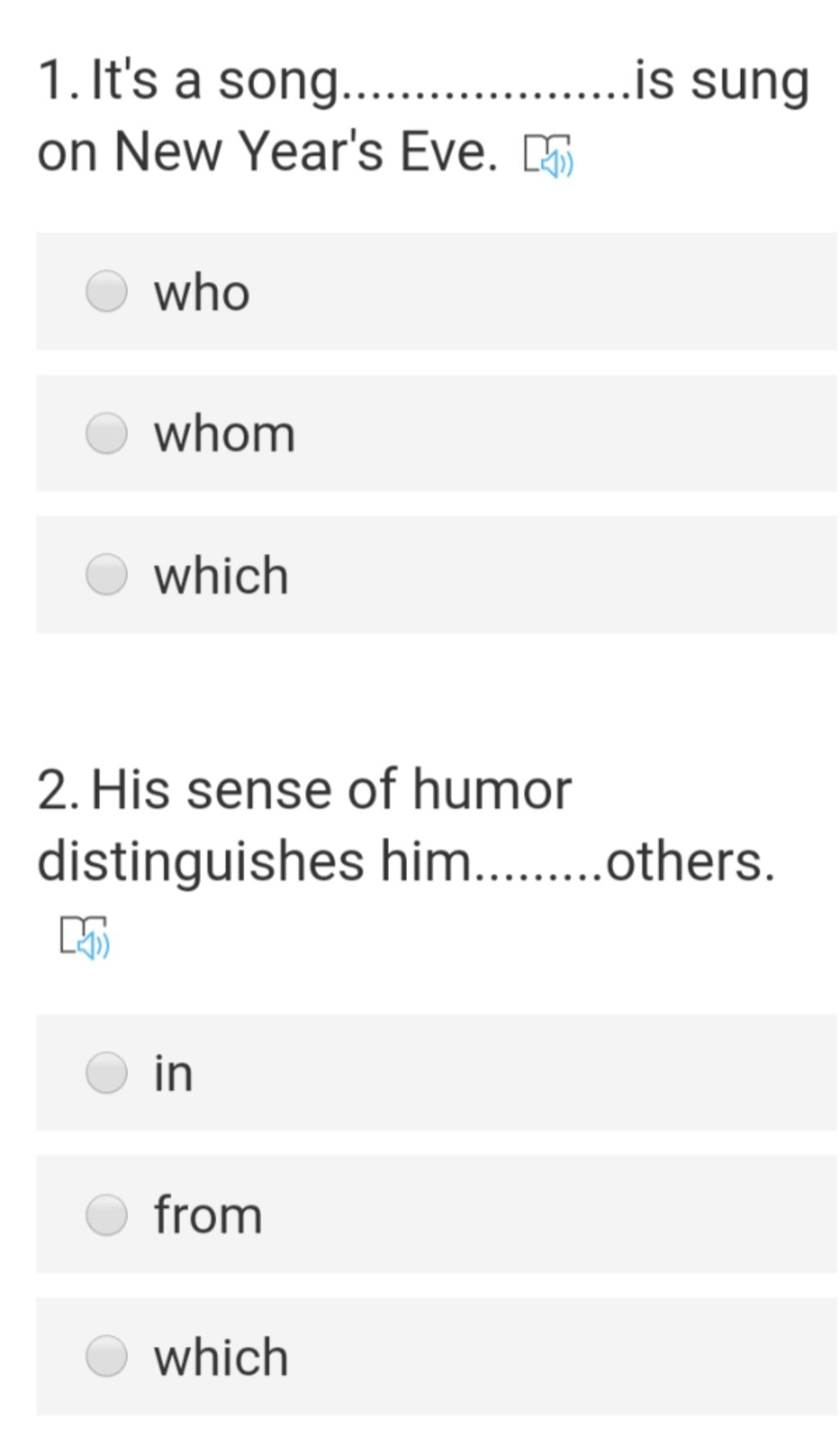Select the 'whom' radio button
This screenshot has width=840, height=1437.
(x=107, y=433)
